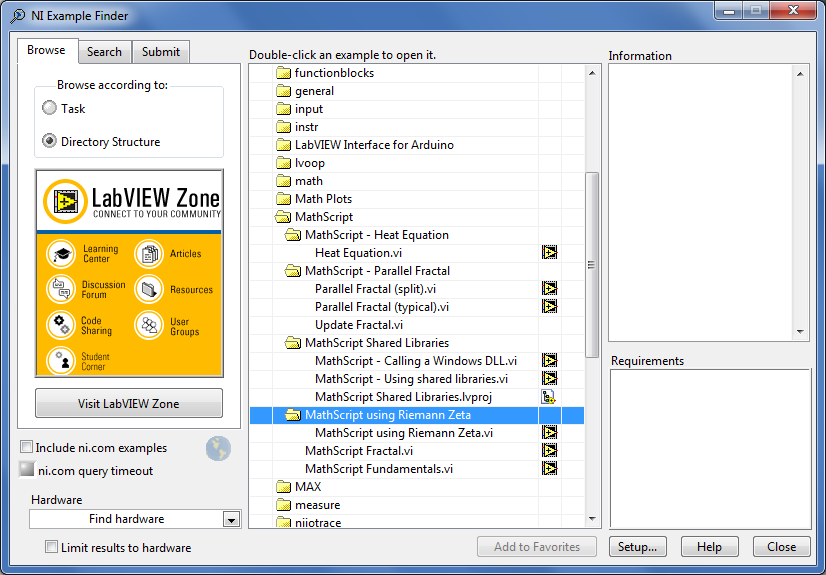The height and width of the screenshot is (575, 826).
Task: Click VI icon beside MathScript Fractal.vi
Action: tap(549, 451)
